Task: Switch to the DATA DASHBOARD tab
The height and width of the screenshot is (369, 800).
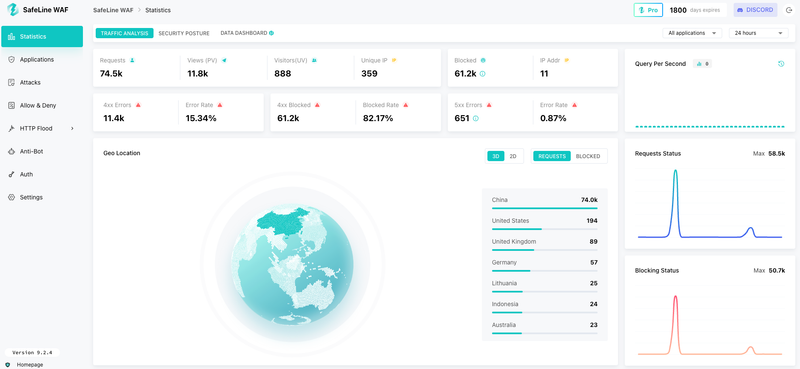Action: 244,33
